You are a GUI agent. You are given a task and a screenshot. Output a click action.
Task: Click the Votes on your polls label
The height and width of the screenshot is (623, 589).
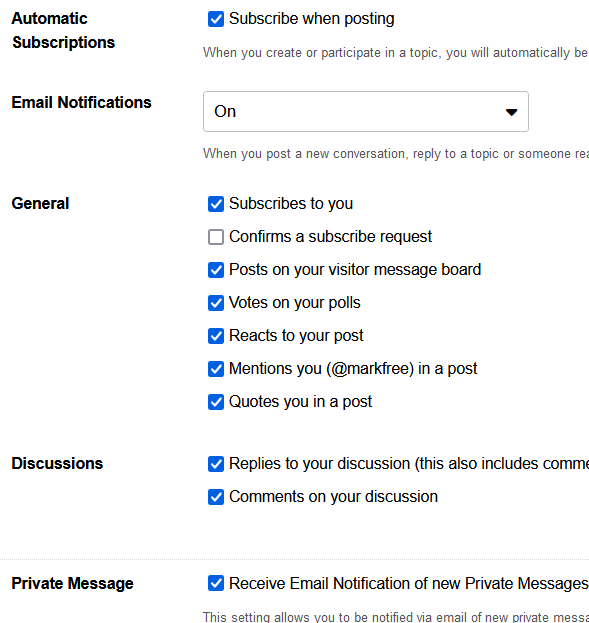294,303
